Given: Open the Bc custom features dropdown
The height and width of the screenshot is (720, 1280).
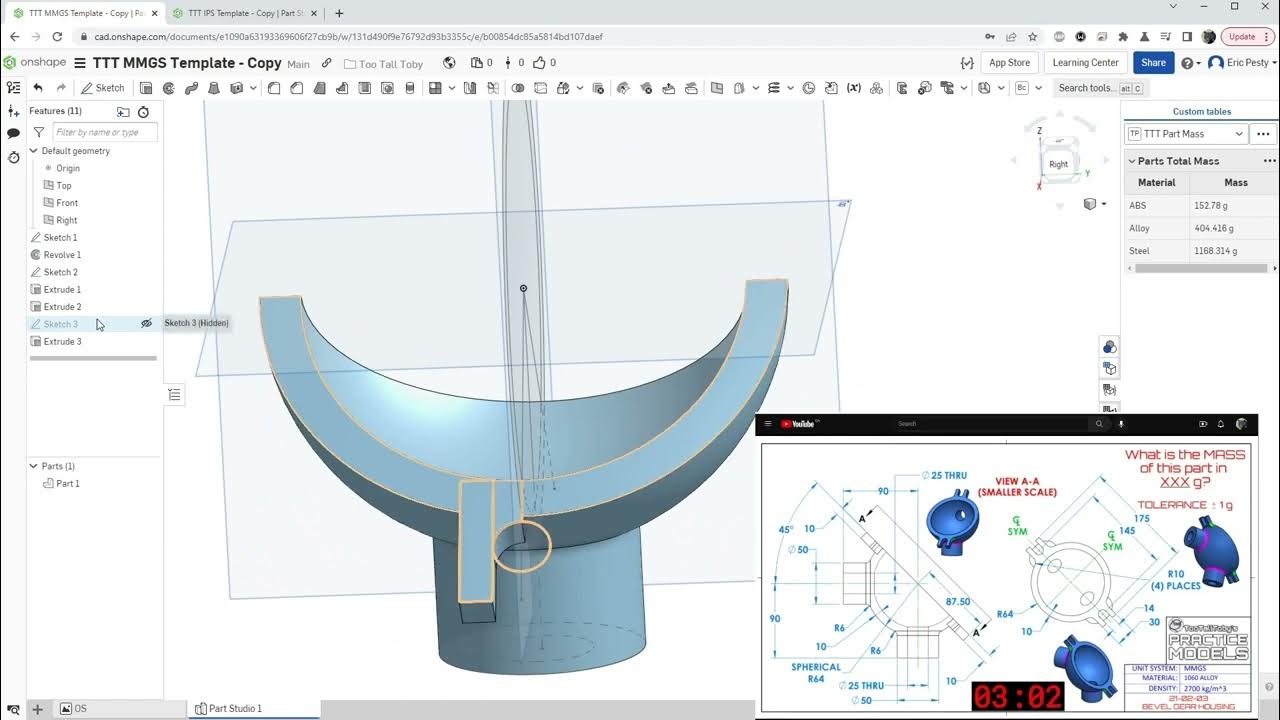Looking at the screenshot, I should click(1038, 88).
